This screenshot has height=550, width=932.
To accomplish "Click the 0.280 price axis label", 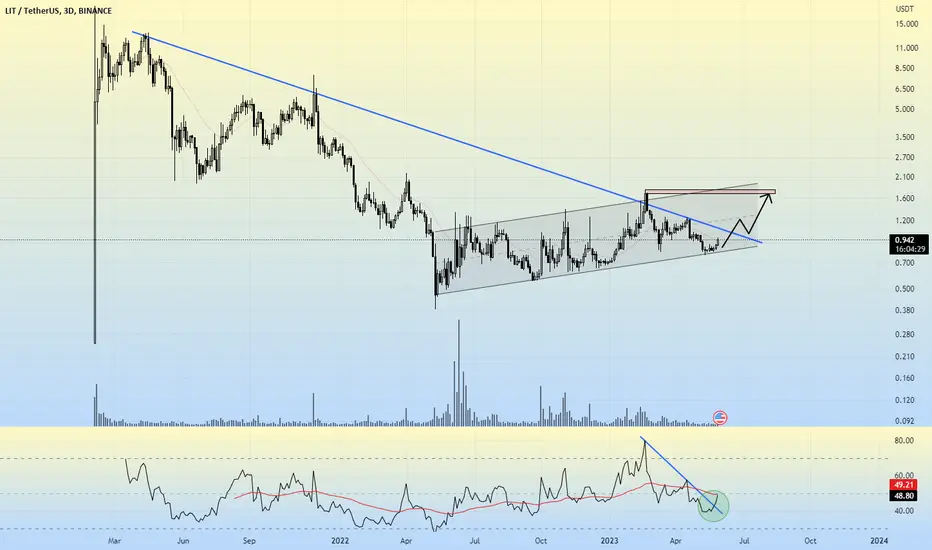I will pos(905,334).
